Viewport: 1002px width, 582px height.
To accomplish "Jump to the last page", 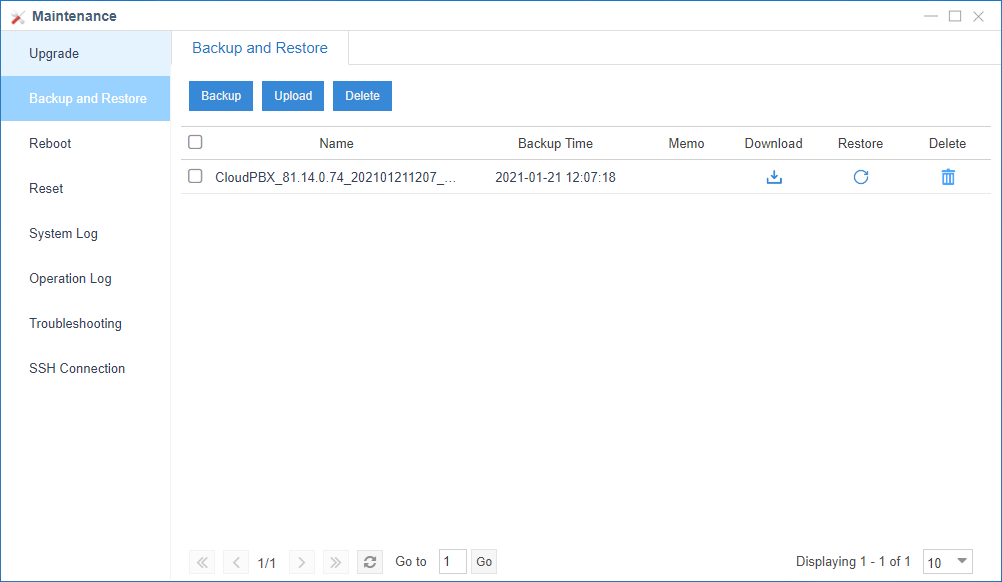I will point(336,562).
